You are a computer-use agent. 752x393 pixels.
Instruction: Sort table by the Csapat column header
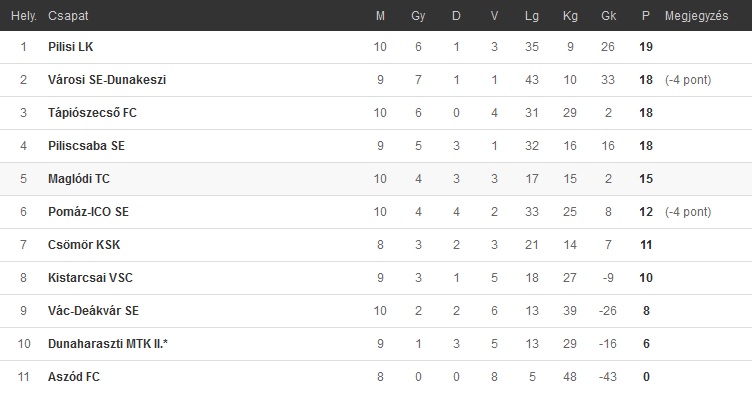tap(68, 16)
